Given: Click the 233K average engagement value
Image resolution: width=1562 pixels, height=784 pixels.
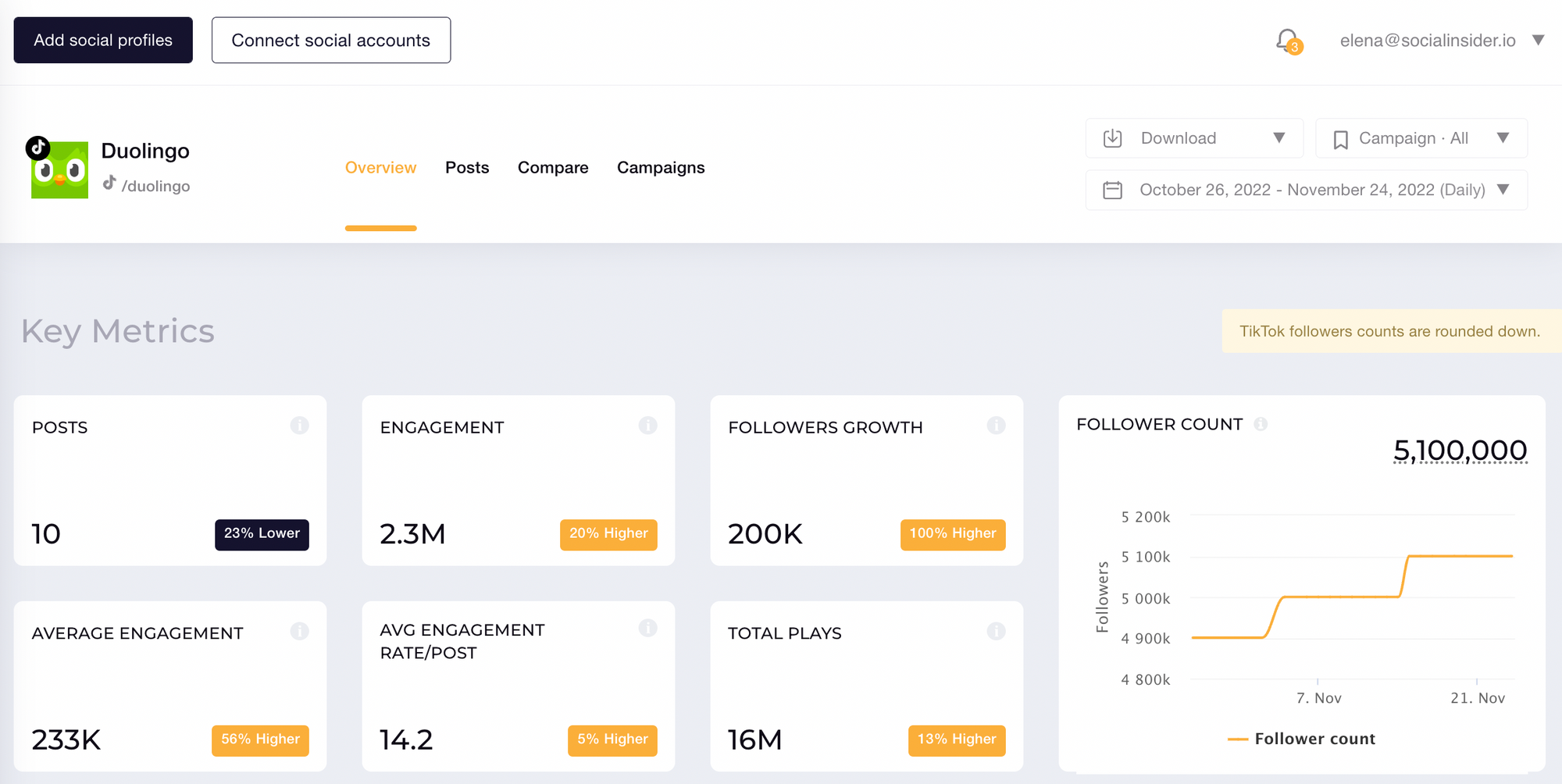Looking at the screenshot, I should (66, 739).
